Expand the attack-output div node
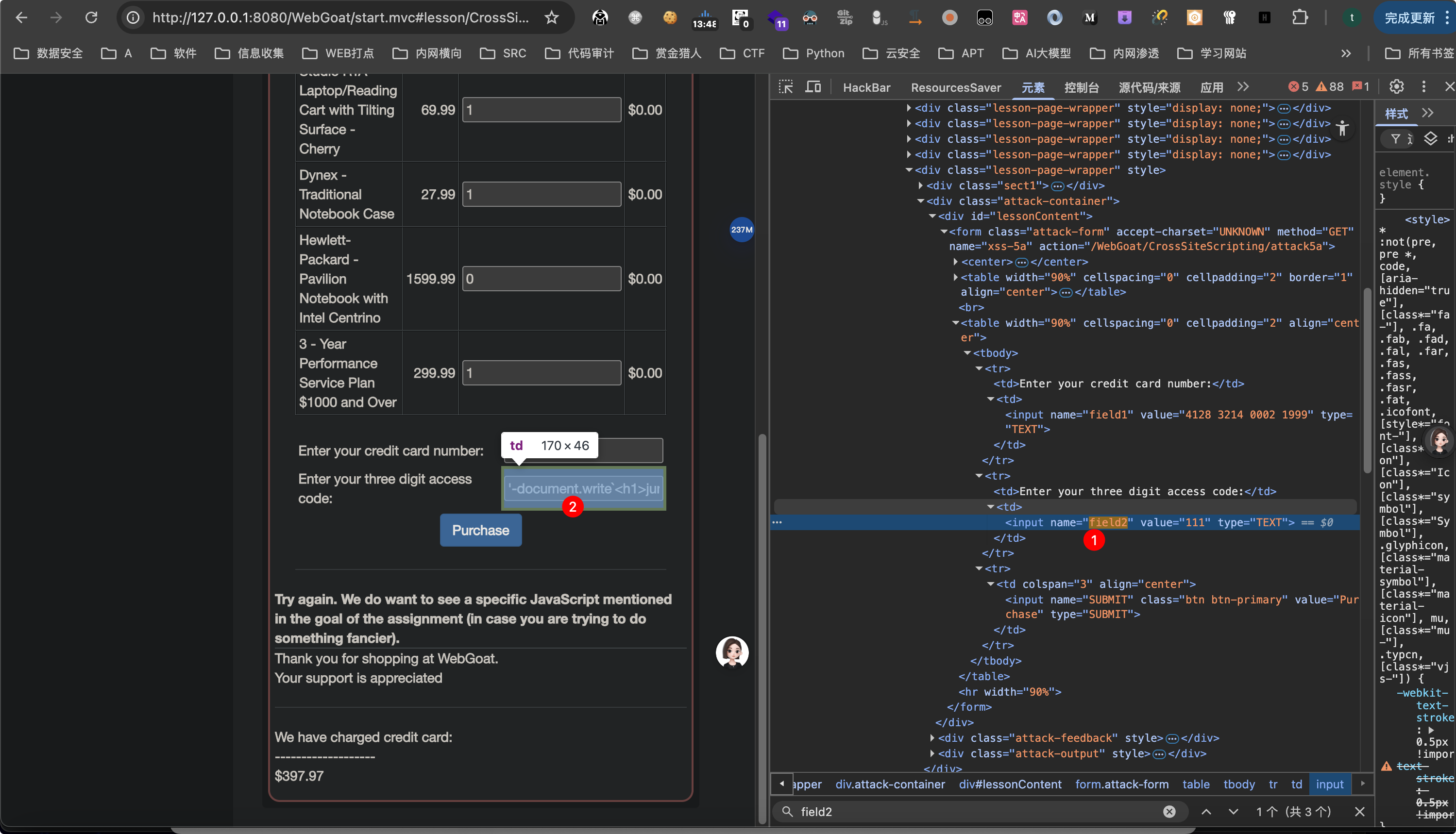 tap(932, 753)
